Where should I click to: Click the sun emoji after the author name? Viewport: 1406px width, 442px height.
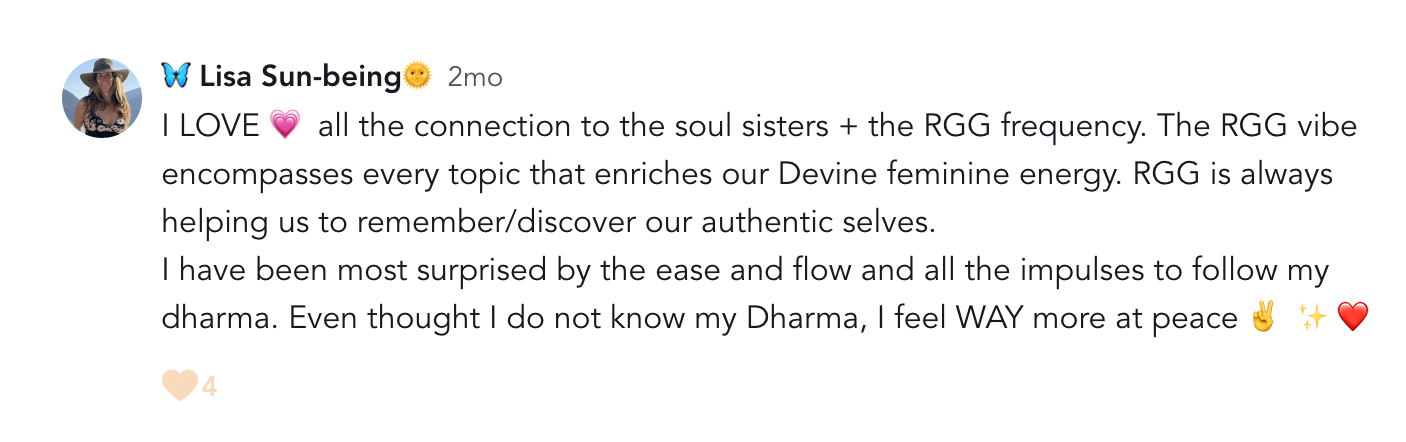point(417,76)
